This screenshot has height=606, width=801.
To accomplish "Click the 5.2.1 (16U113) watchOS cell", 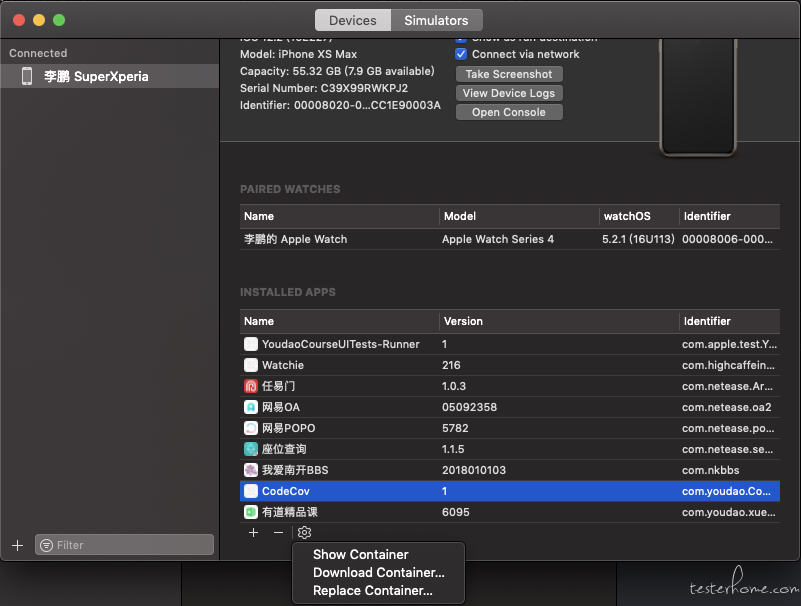I will tap(638, 239).
